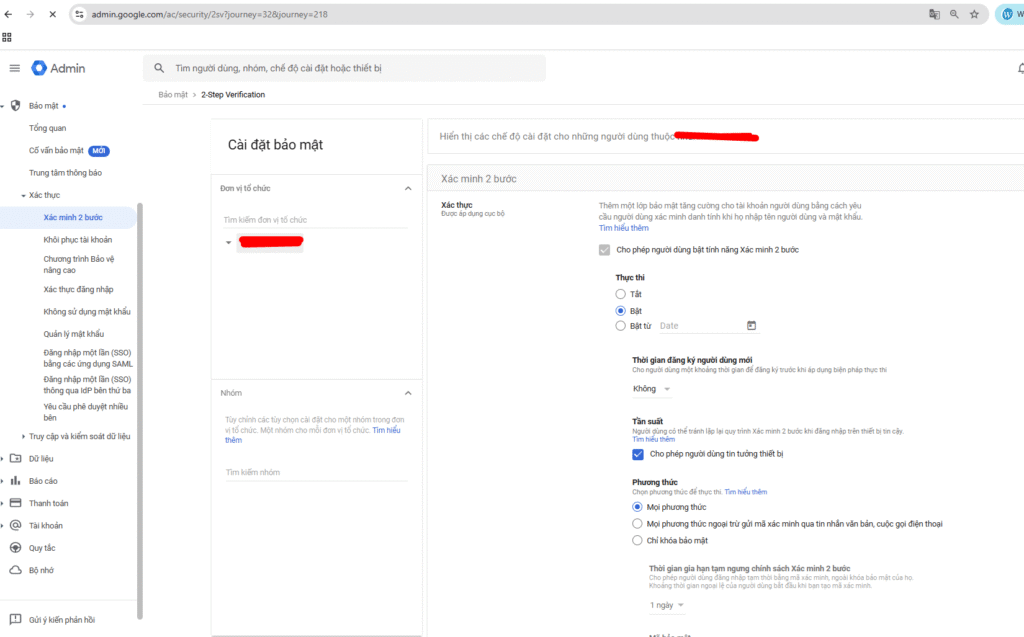Click the Thanh toán card icon
Image resolution: width=1024 pixels, height=637 pixels.
click(15, 503)
